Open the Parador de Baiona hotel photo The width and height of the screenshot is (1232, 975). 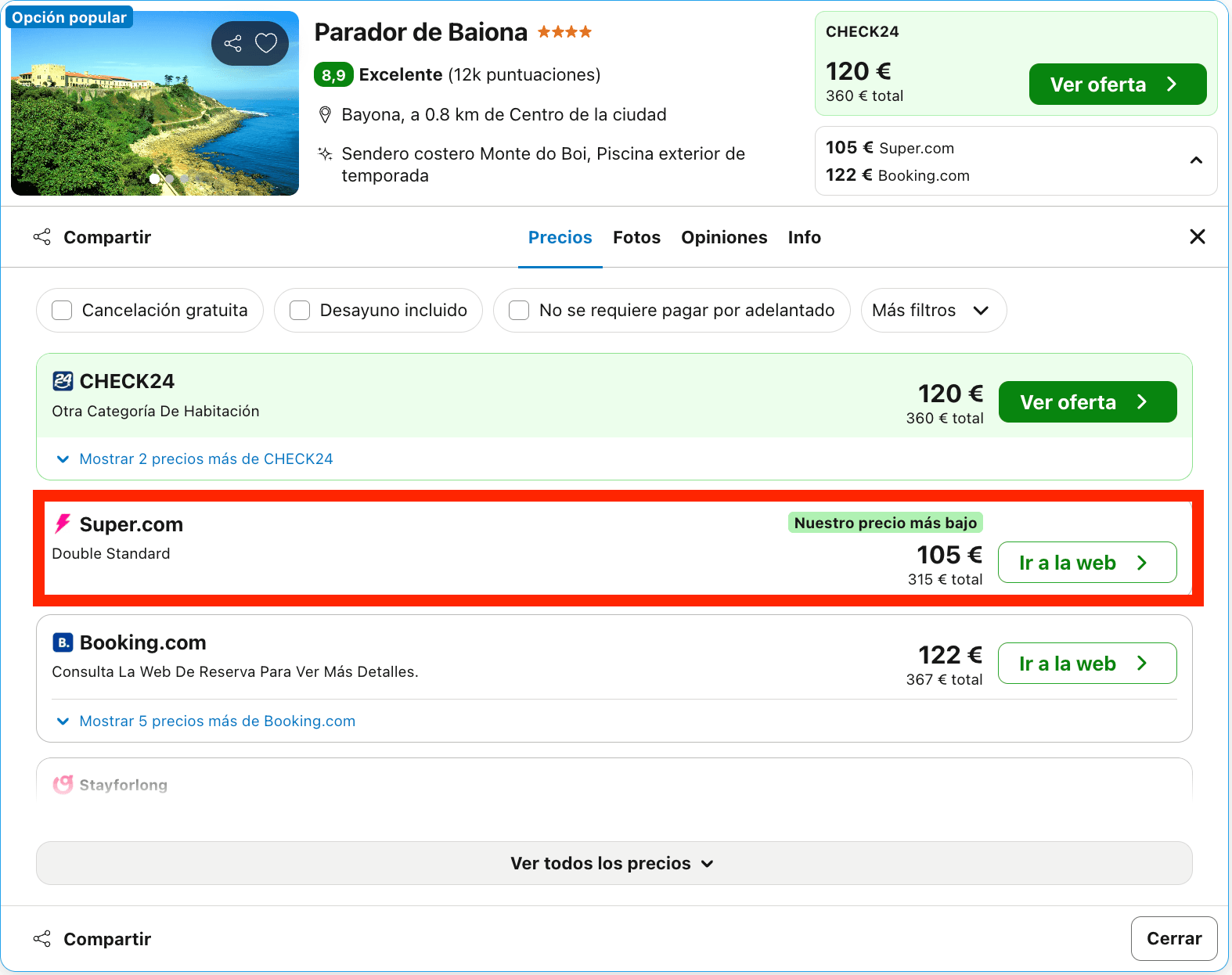click(x=155, y=103)
